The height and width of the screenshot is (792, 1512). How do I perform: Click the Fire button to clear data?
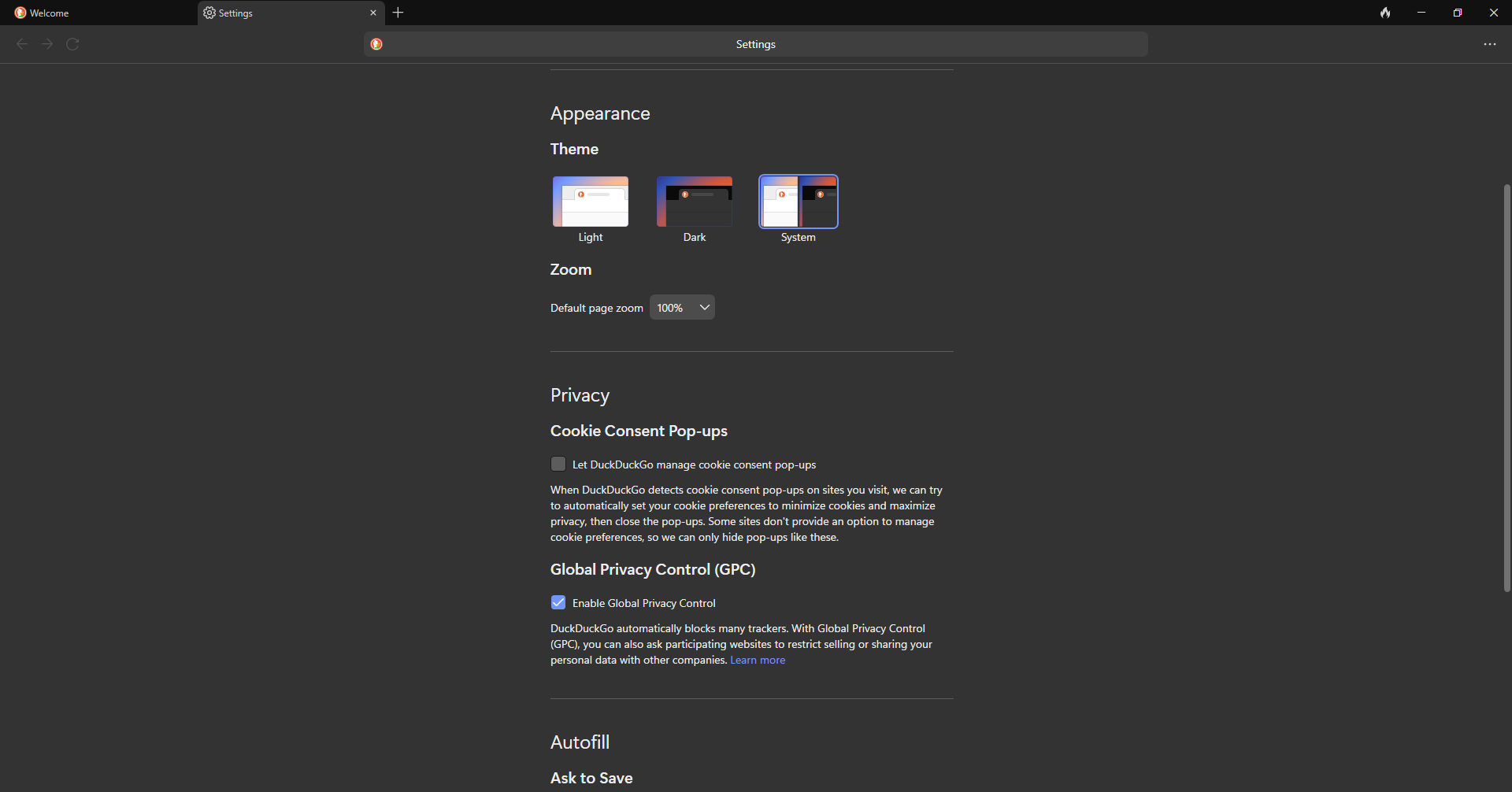point(1385,13)
